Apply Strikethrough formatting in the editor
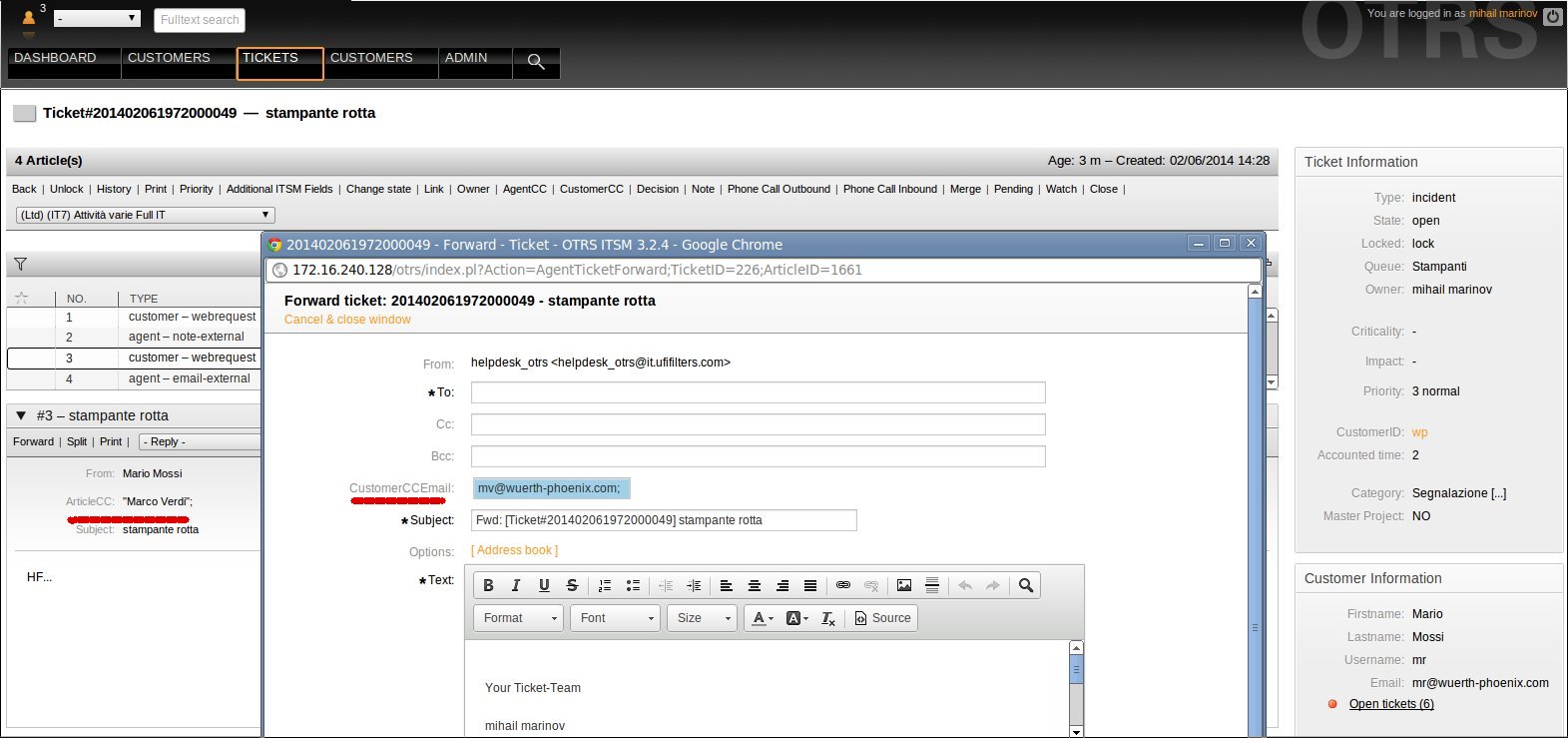Screen dimensions: 1568x738 (572, 585)
